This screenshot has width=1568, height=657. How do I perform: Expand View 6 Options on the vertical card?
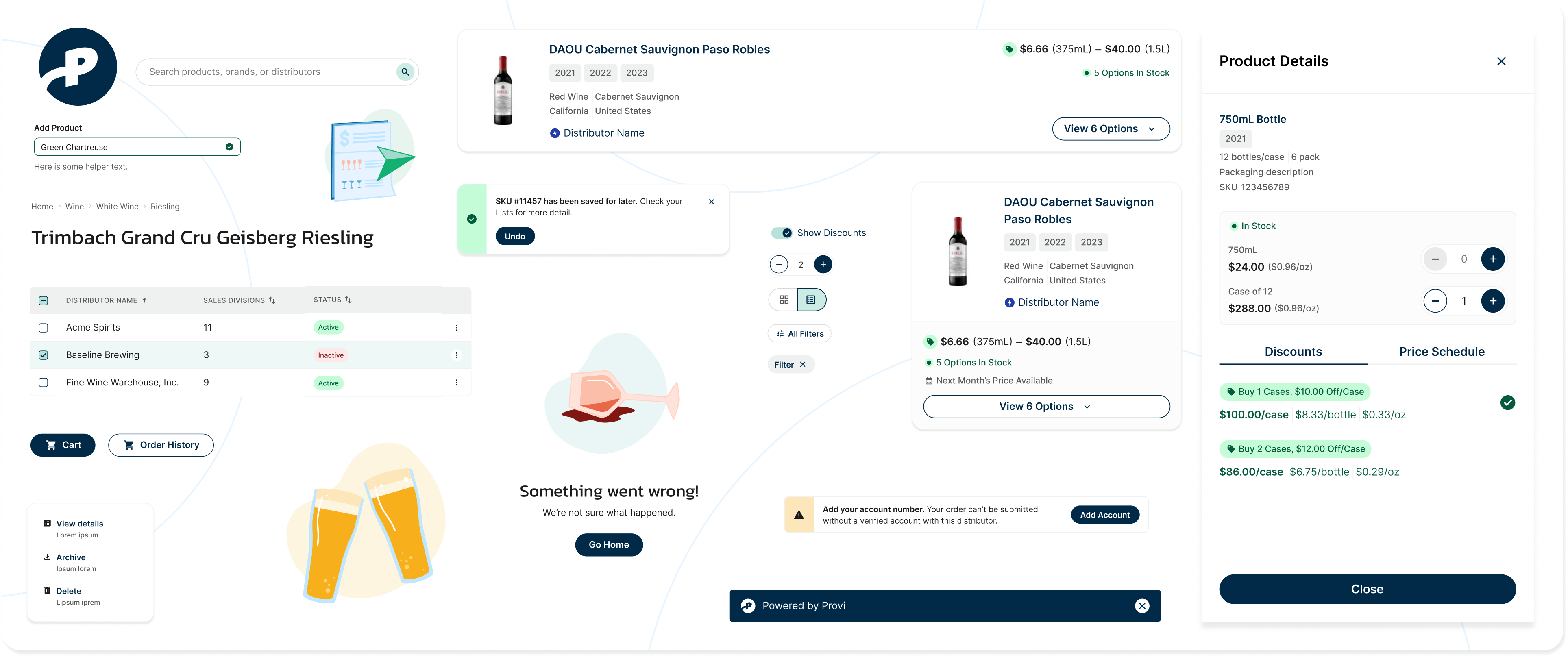coord(1046,407)
